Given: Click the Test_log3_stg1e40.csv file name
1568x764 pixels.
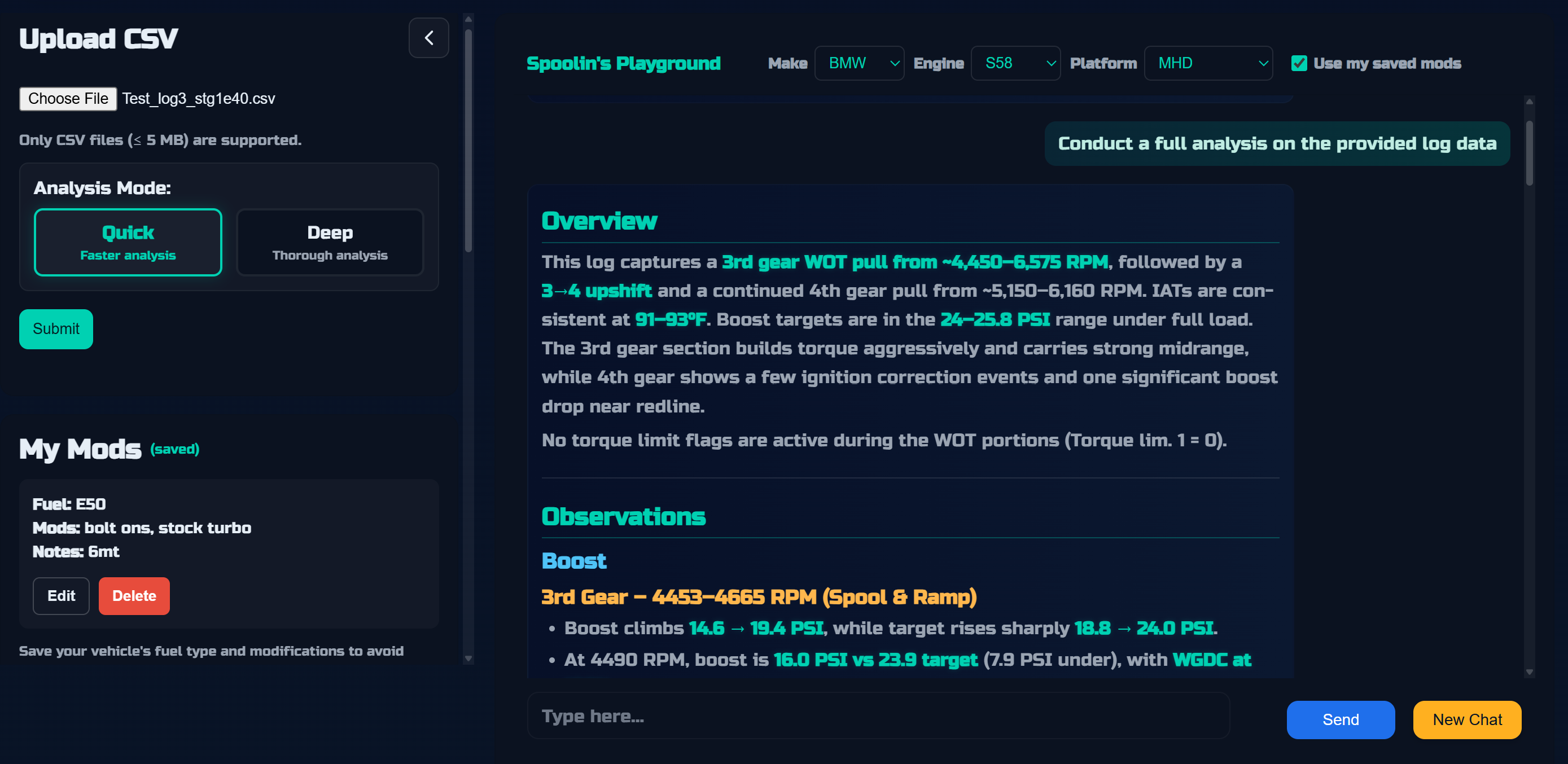Looking at the screenshot, I should 199,99.
